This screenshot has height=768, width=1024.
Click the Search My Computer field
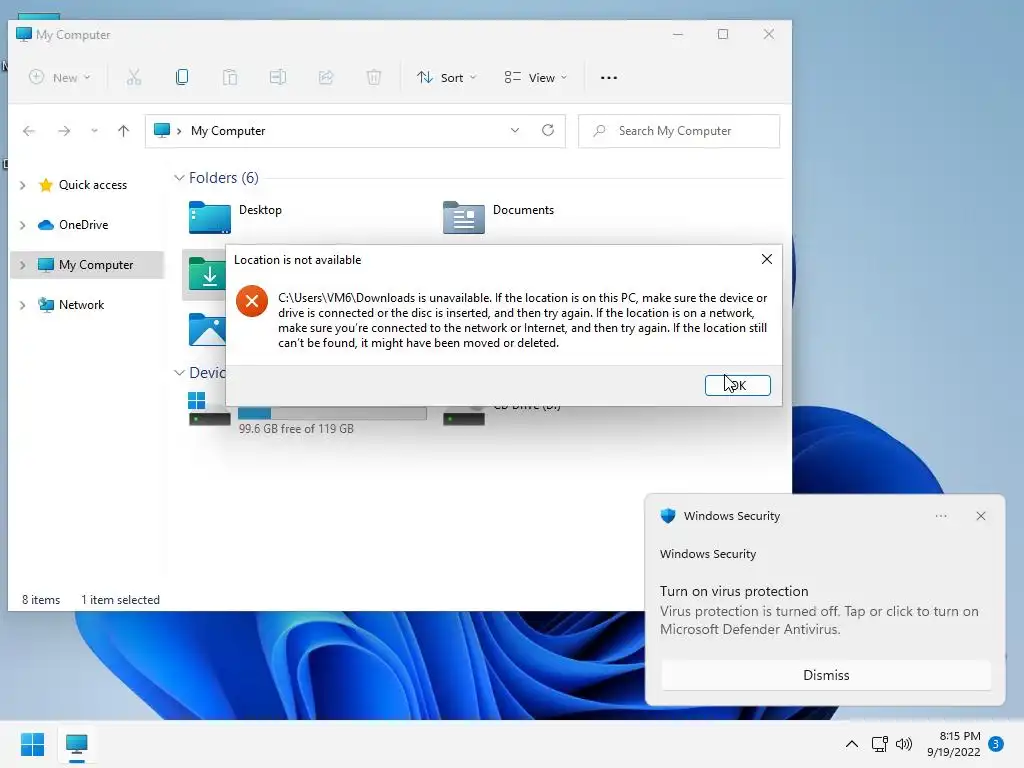pyautogui.click(x=679, y=131)
